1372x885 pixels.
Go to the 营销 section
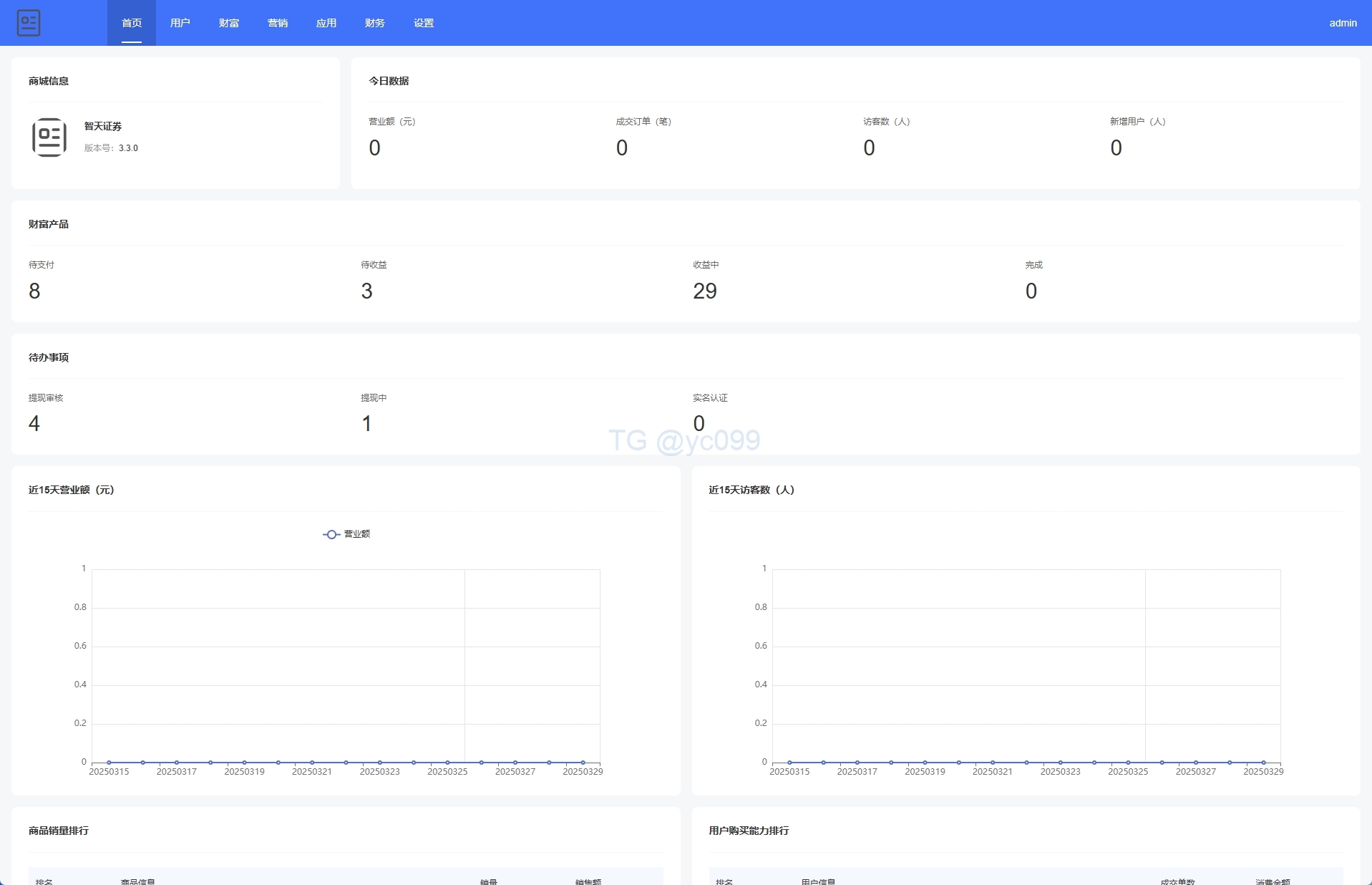pyautogui.click(x=278, y=23)
